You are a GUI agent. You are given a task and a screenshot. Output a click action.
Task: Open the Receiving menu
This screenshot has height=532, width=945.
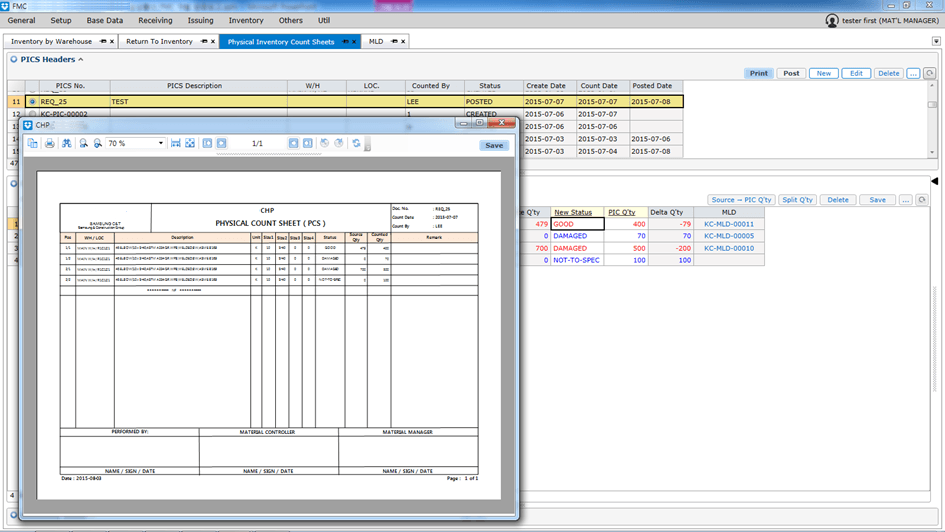[155, 20]
